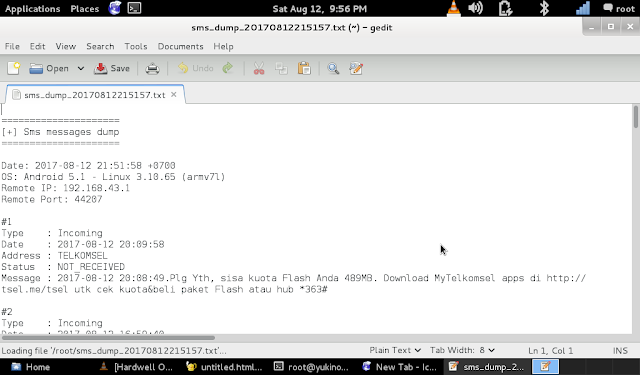Click the clock Sat Aug 12, 9:56 PM

320,9
